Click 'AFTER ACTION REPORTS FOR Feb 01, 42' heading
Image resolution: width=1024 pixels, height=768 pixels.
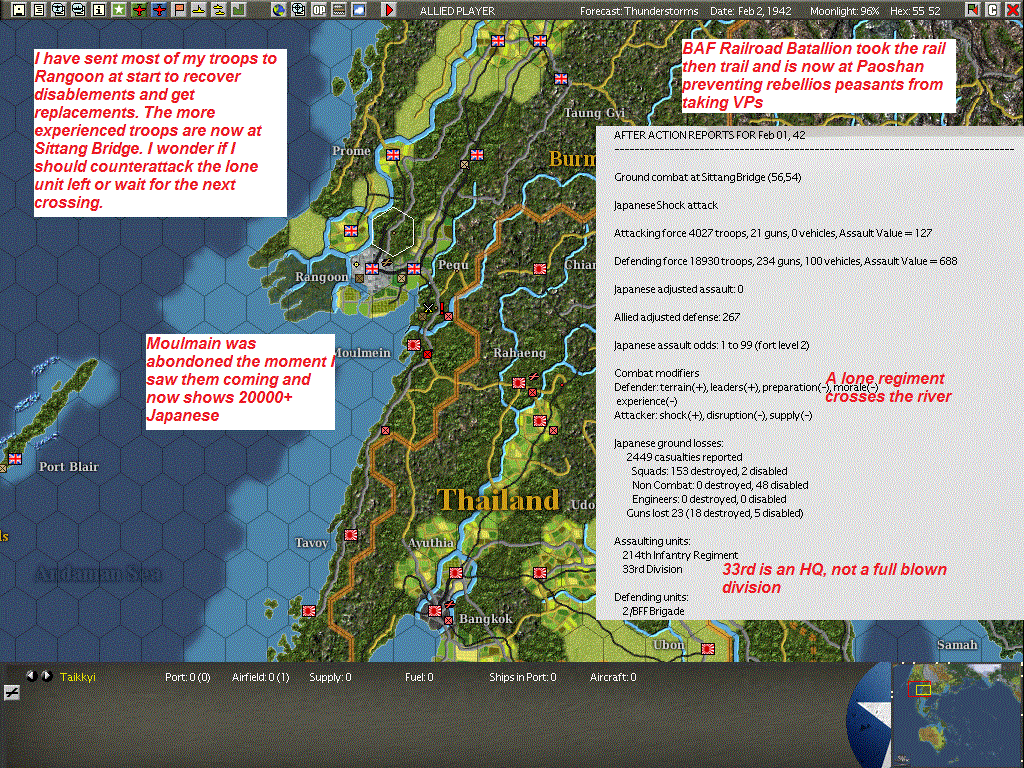[709, 135]
